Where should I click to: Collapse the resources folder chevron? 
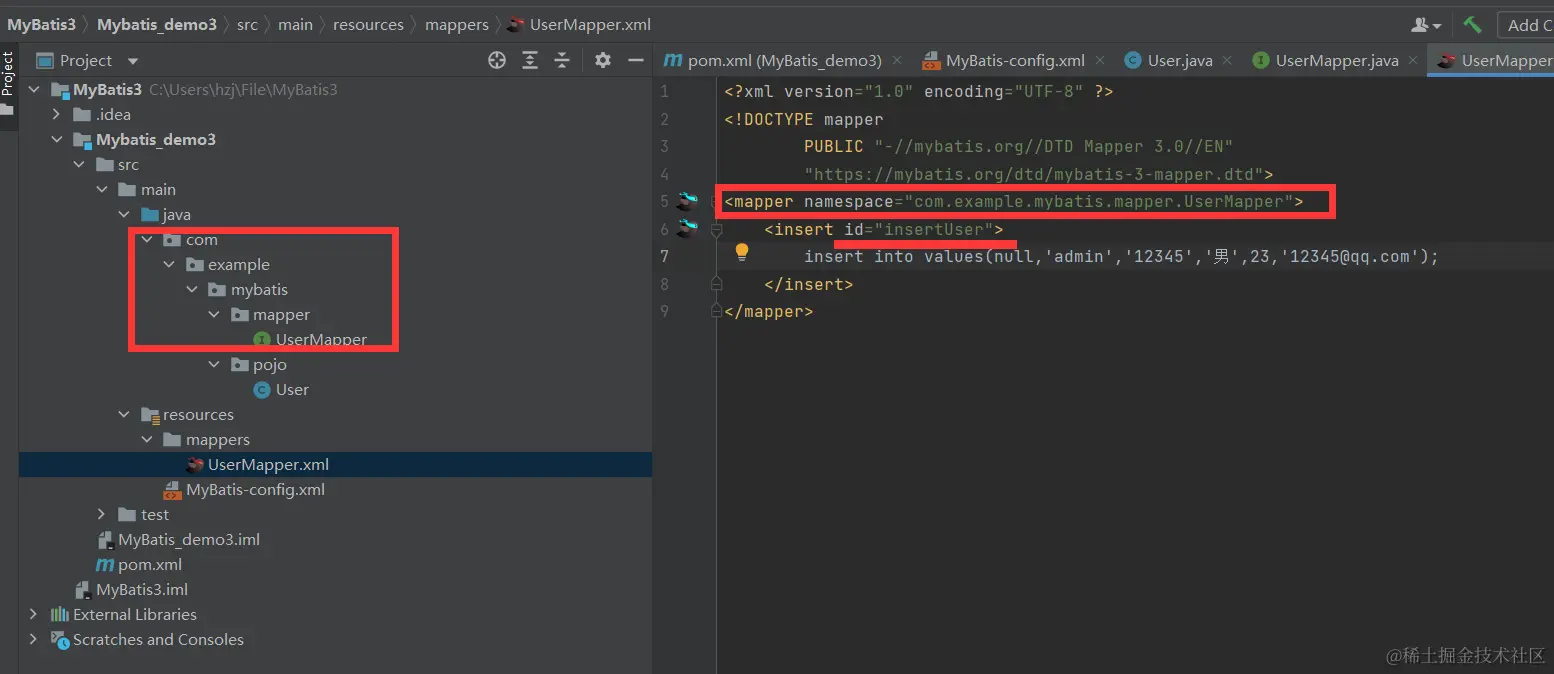[124, 415]
